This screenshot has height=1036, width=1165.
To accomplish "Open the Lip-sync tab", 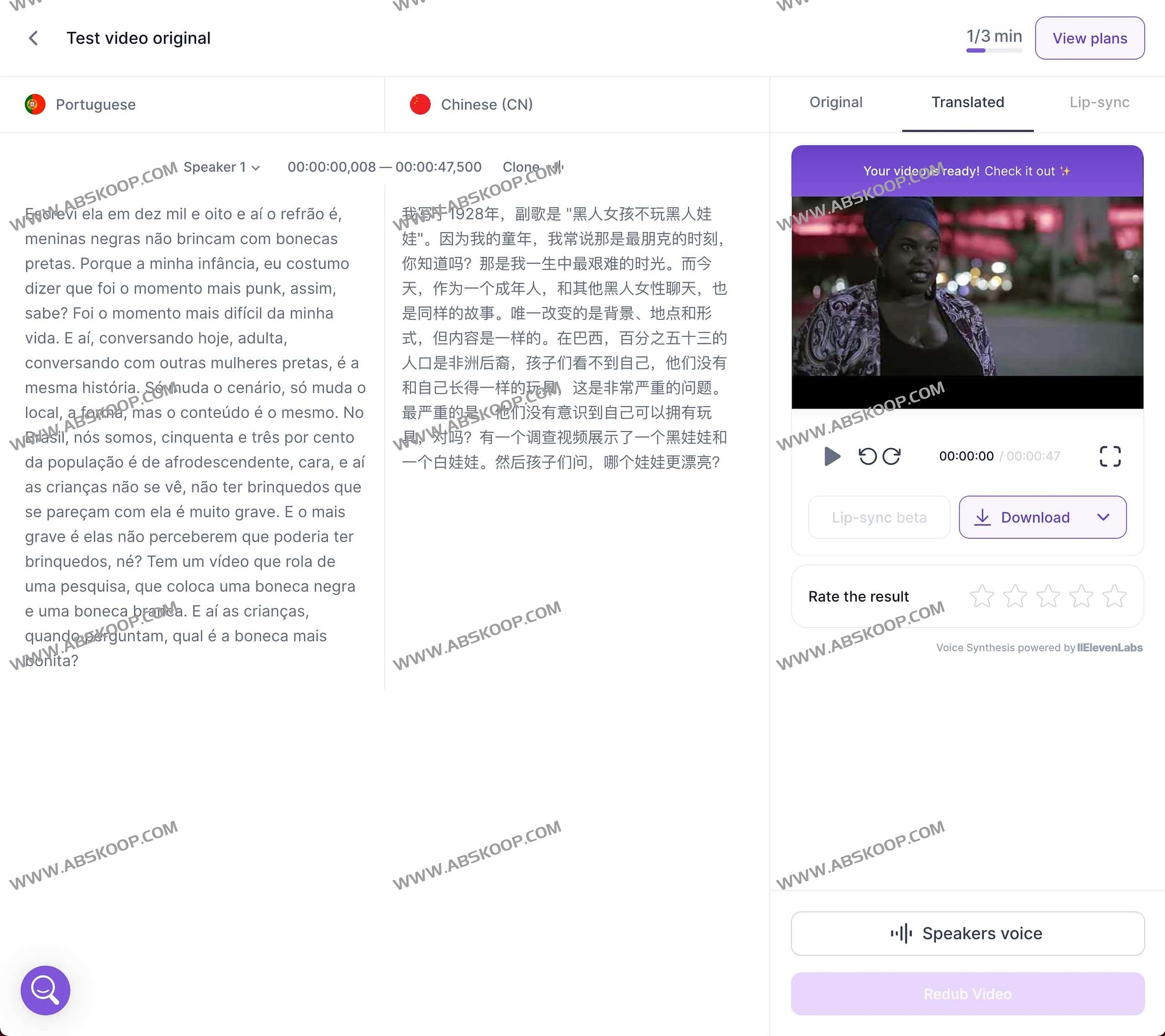I will [x=1099, y=102].
